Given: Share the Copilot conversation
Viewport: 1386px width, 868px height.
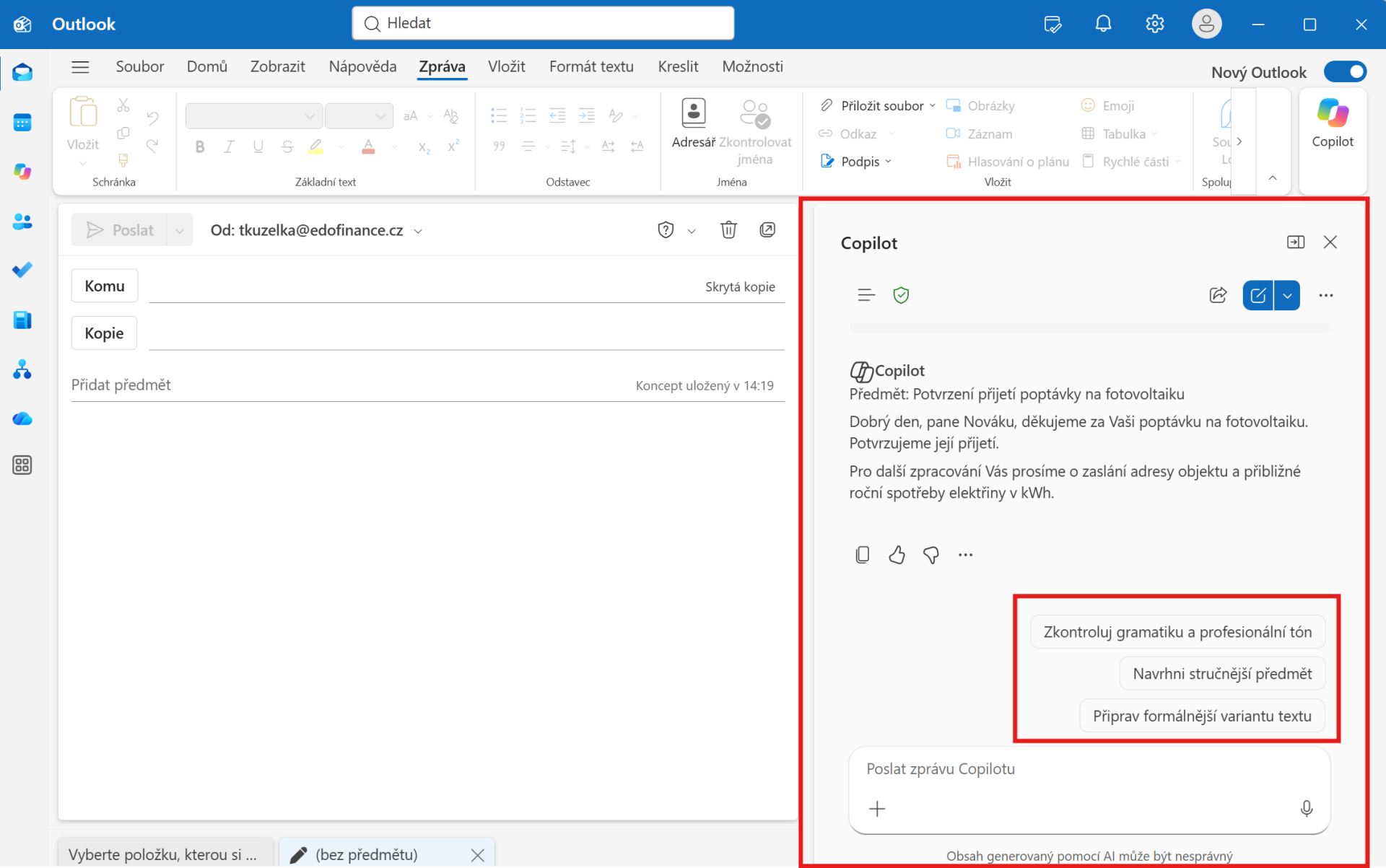Looking at the screenshot, I should tap(1218, 295).
